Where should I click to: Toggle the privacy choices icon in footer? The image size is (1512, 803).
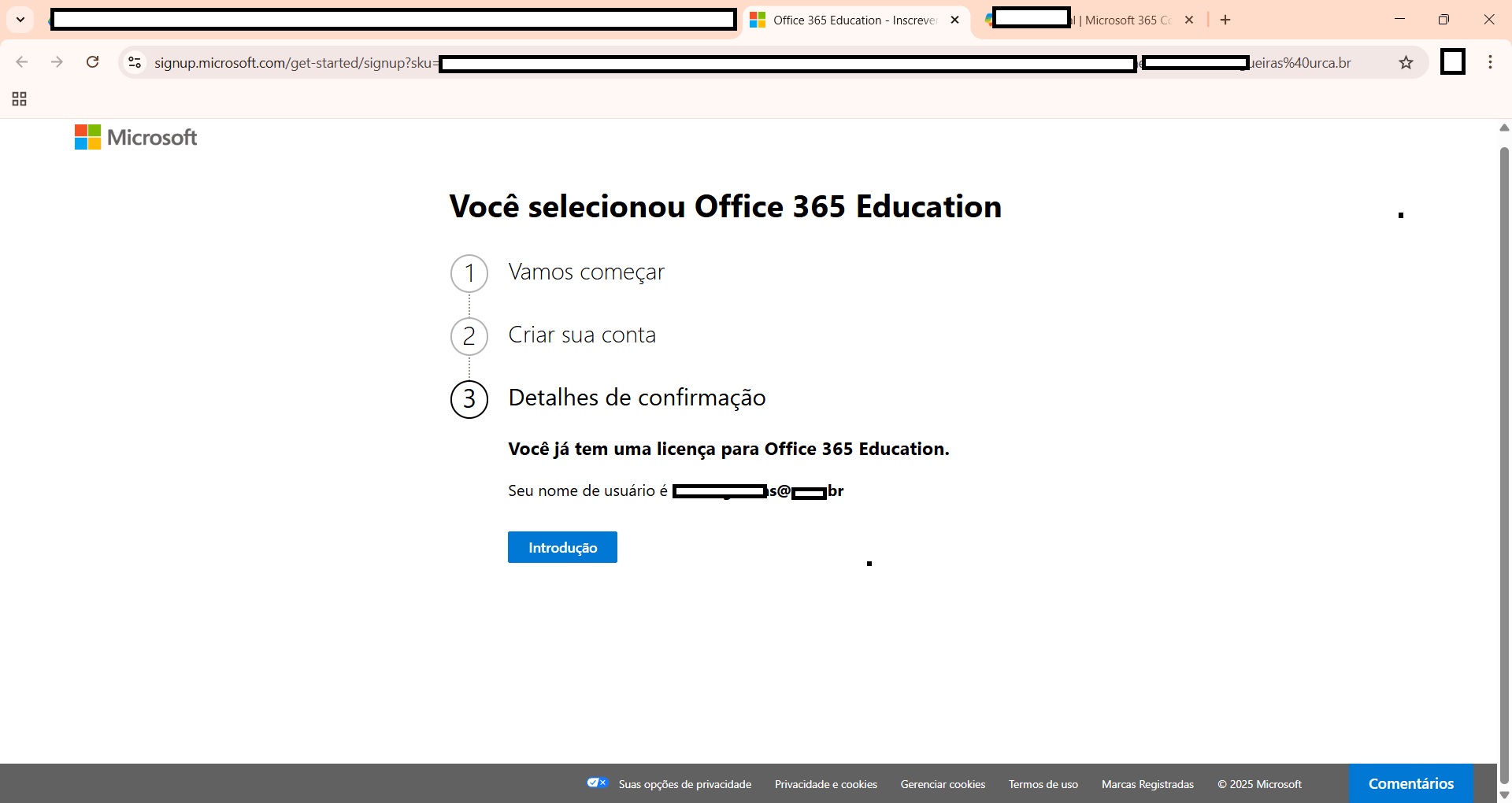pyautogui.click(x=598, y=783)
